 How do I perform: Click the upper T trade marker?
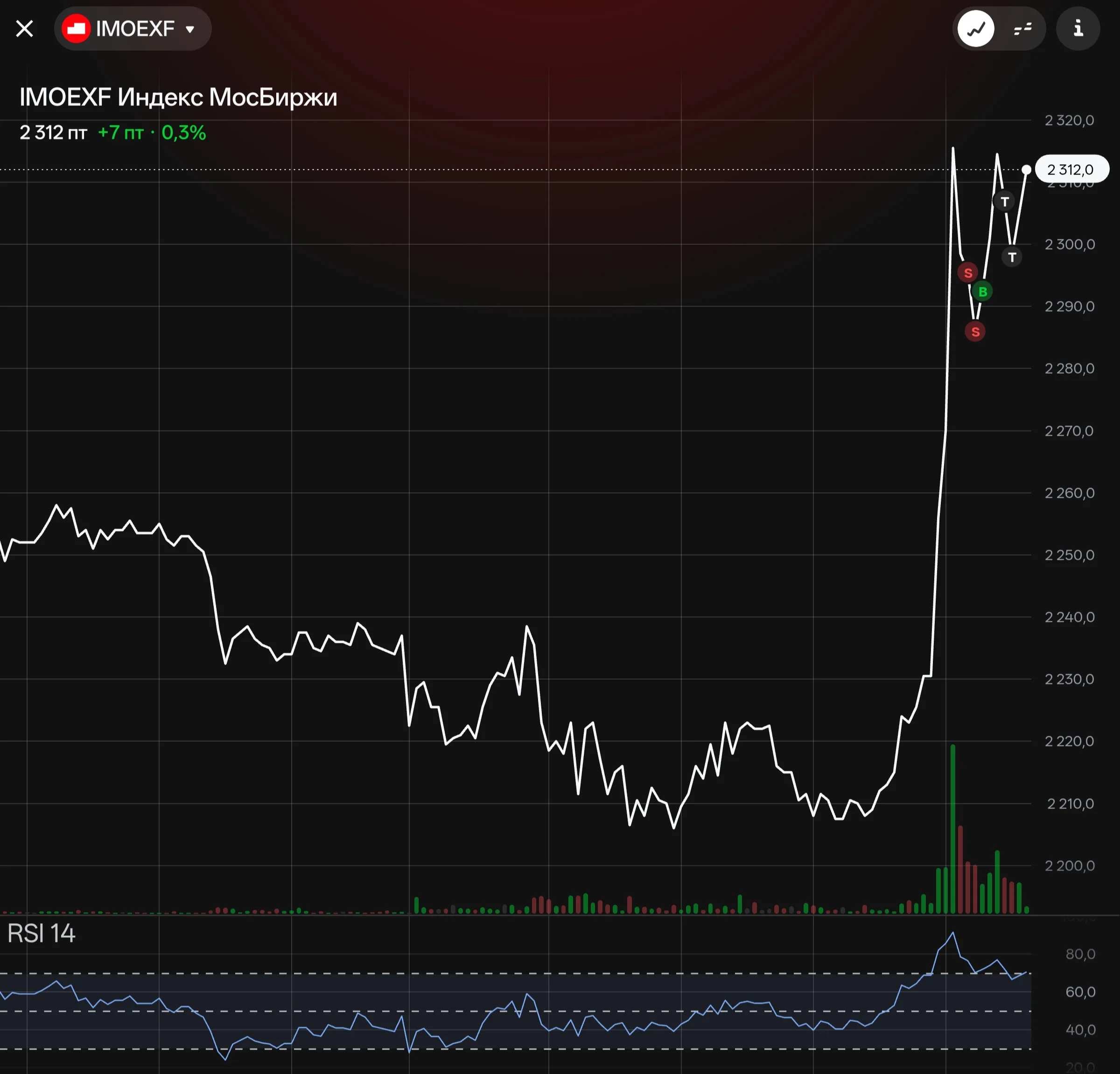[1005, 202]
